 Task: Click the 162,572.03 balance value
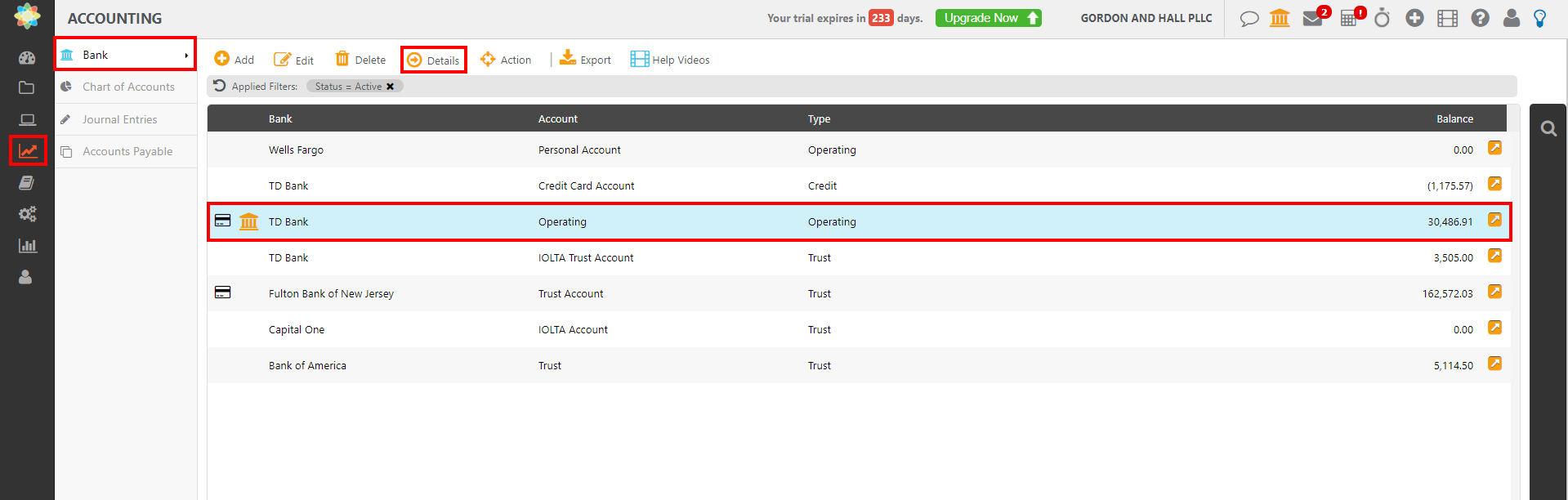click(x=1447, y=293)
